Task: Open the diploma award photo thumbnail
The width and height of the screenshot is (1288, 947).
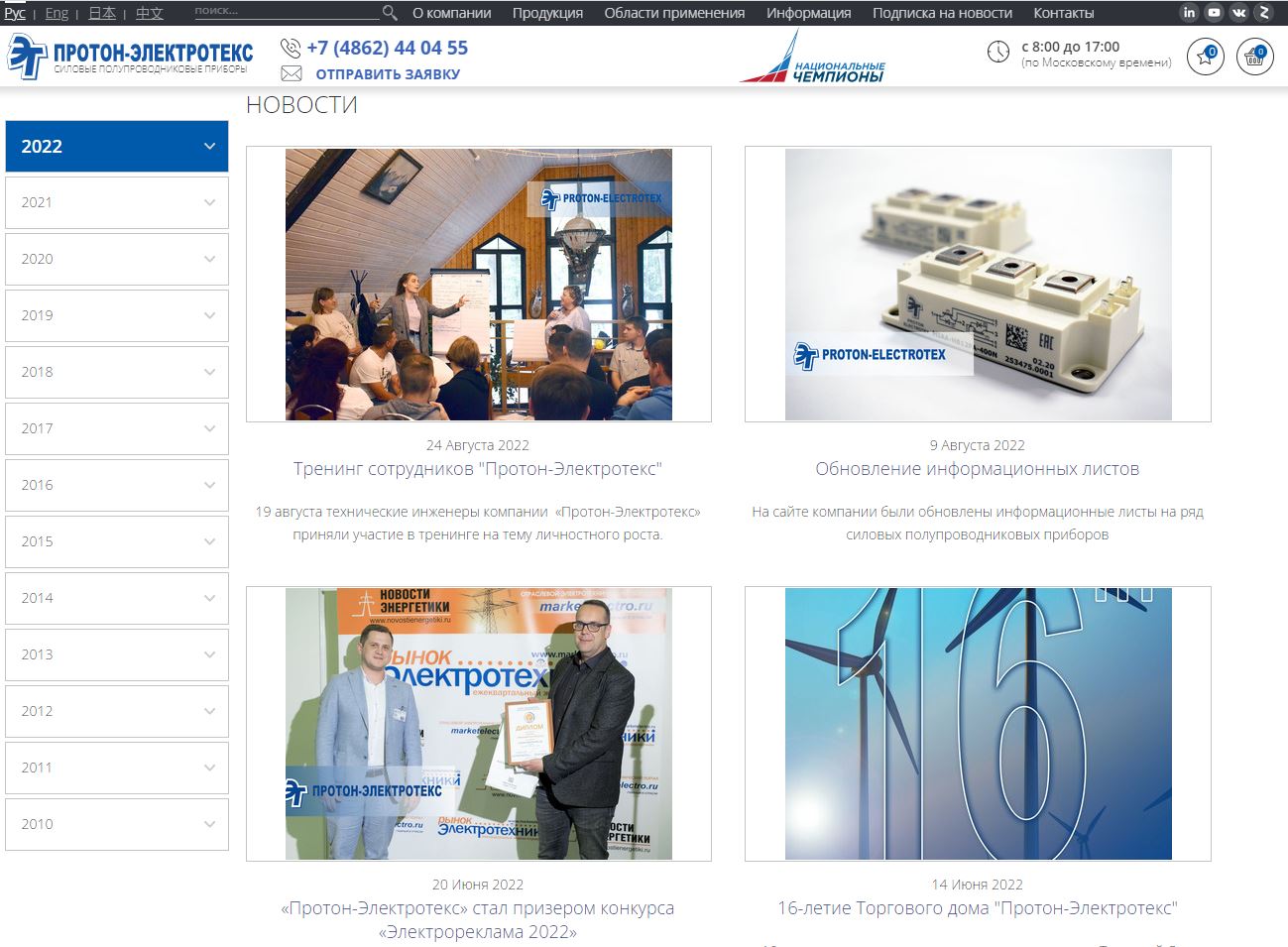Action: (479, 724)
